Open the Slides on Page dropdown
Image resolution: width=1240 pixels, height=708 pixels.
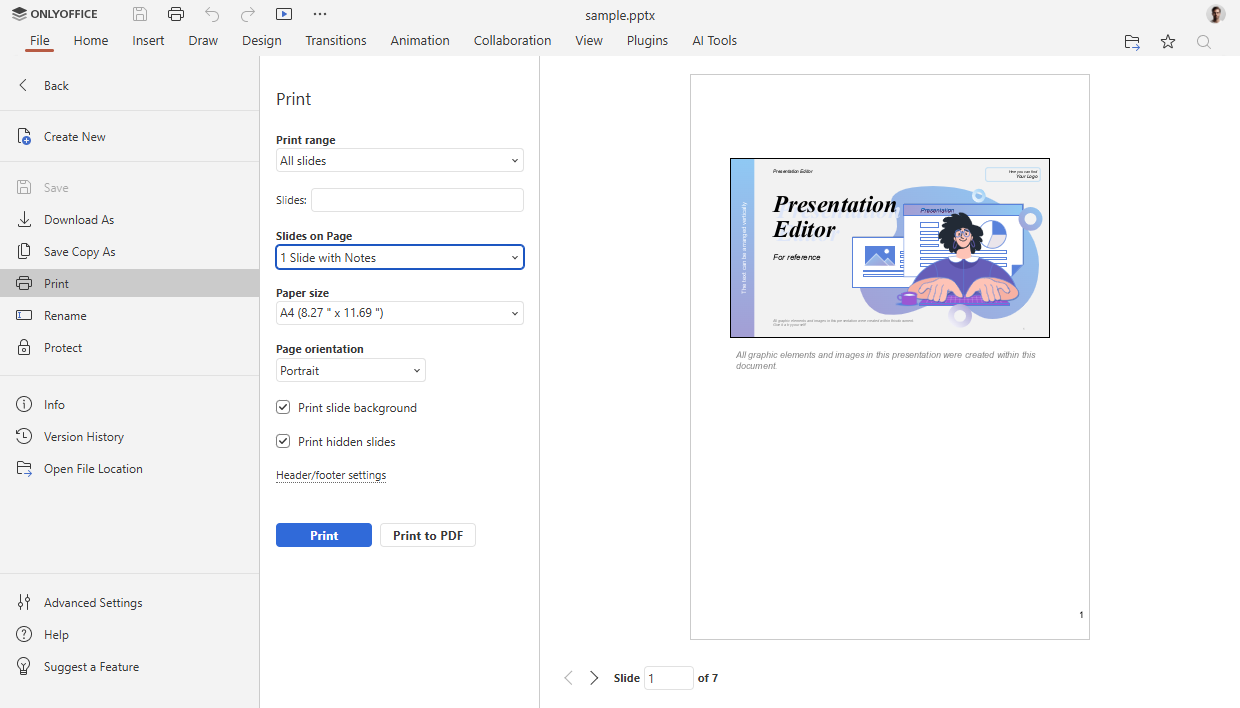click(400, 258)
